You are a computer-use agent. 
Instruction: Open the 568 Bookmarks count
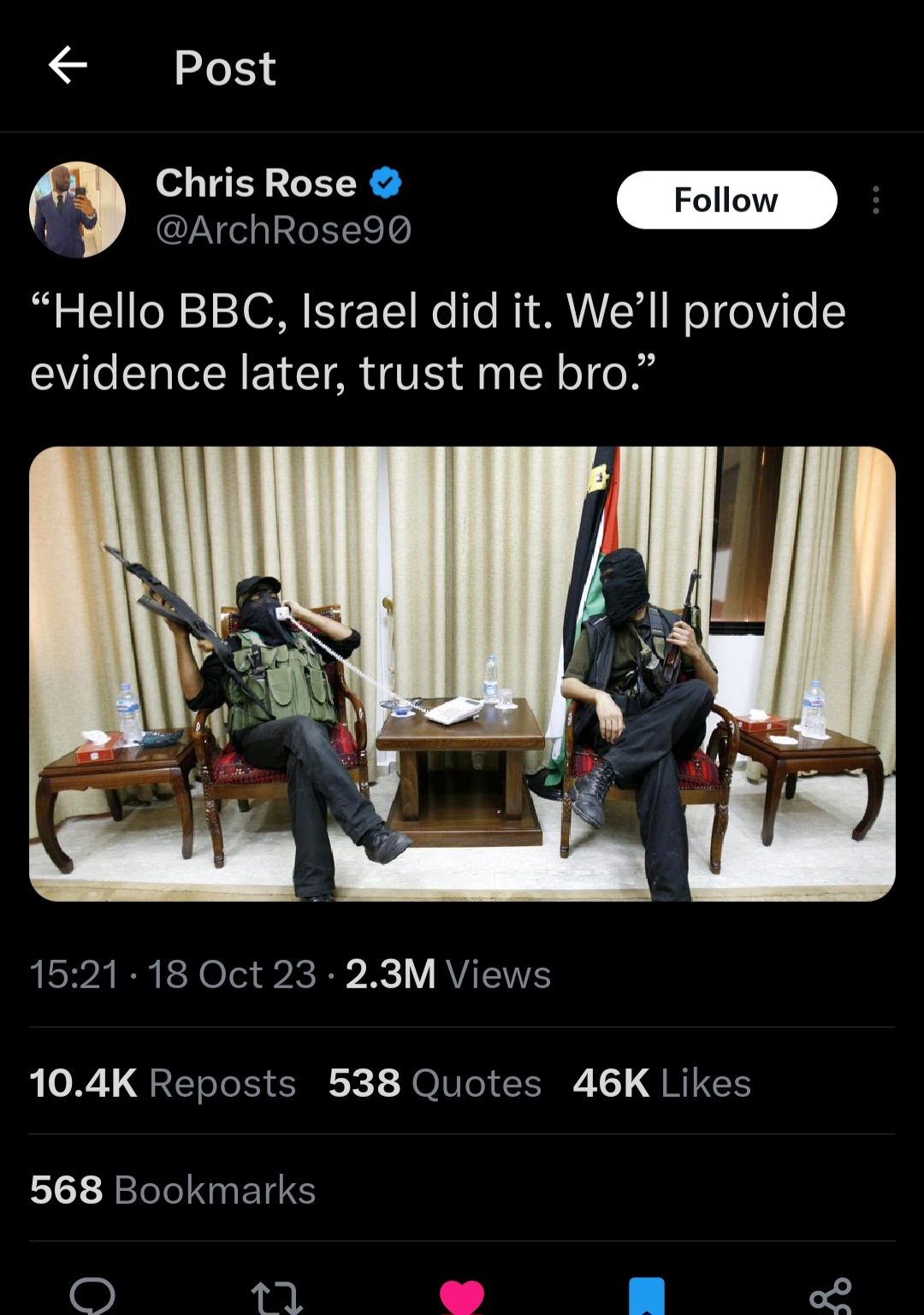[173, 1189]
